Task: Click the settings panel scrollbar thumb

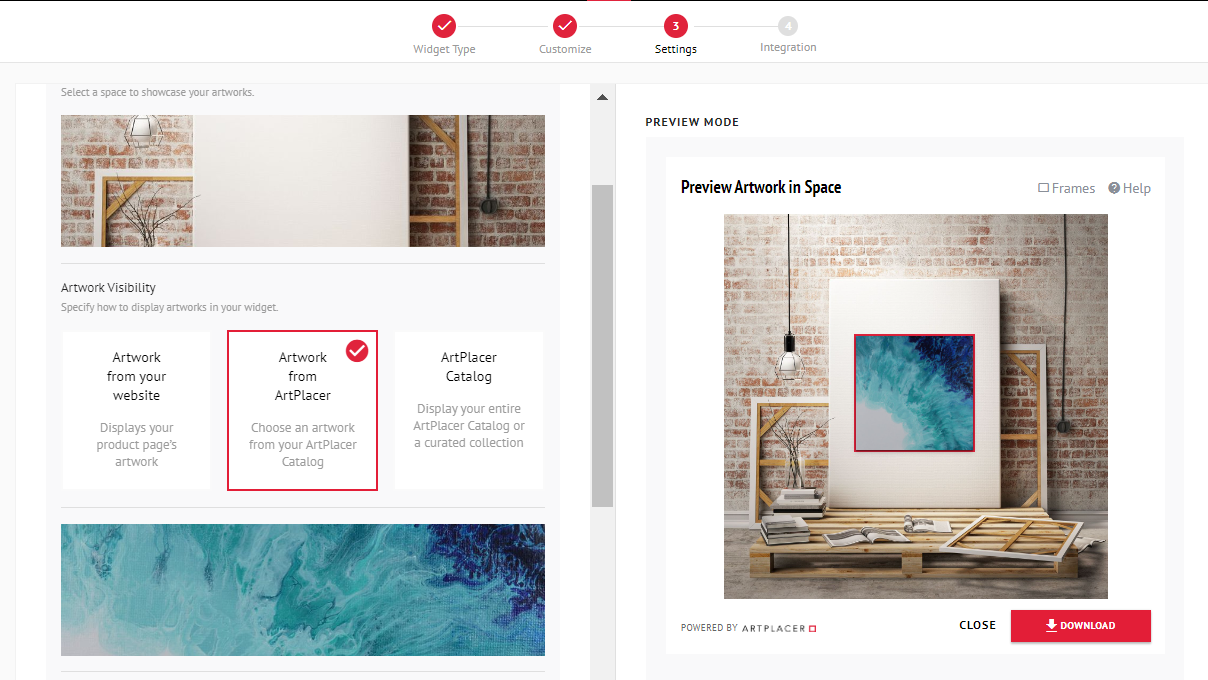Action: 602,346
